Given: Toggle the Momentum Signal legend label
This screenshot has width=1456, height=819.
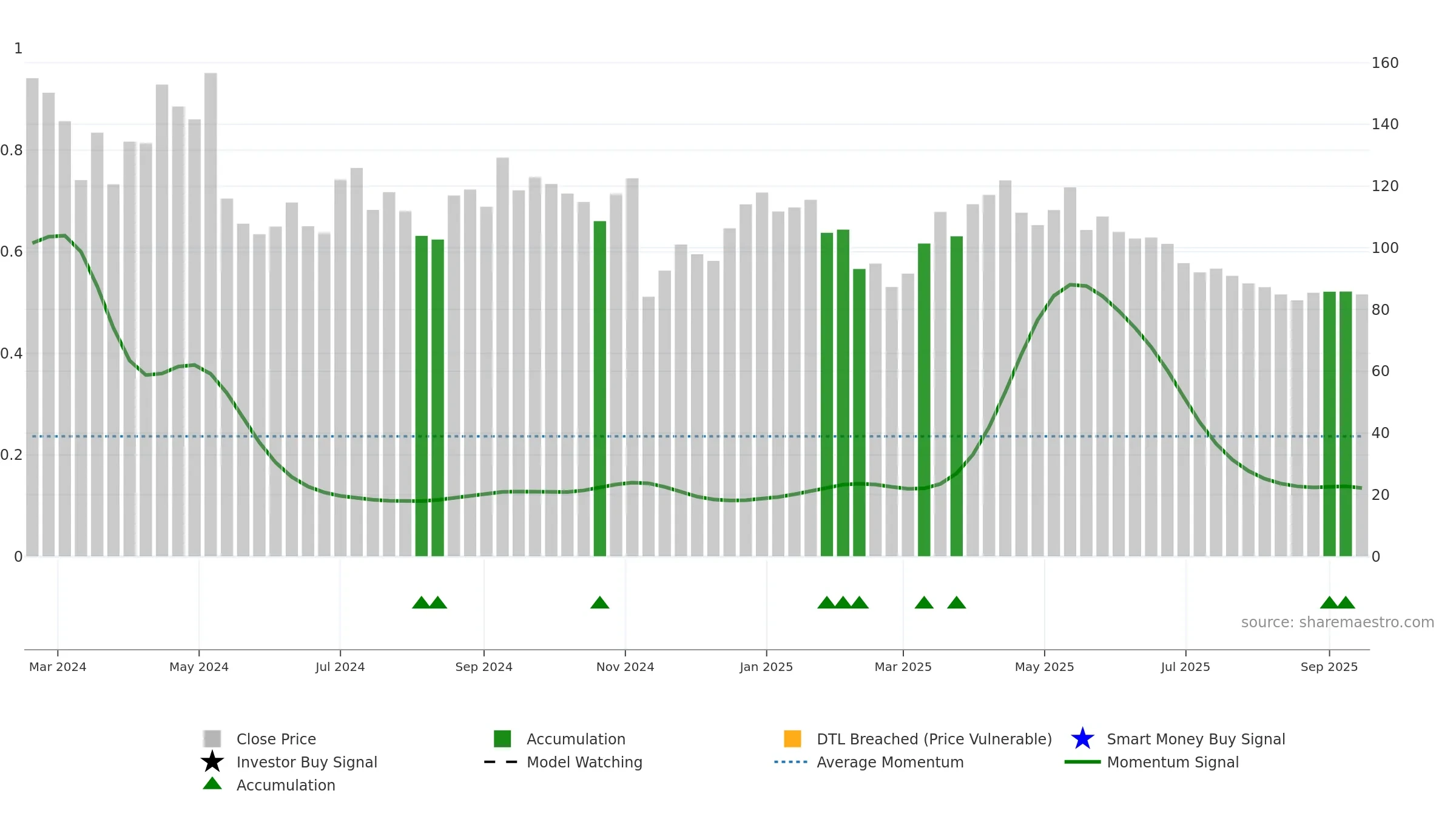Looking at the screenshot, I should [x=1173, y=762].
